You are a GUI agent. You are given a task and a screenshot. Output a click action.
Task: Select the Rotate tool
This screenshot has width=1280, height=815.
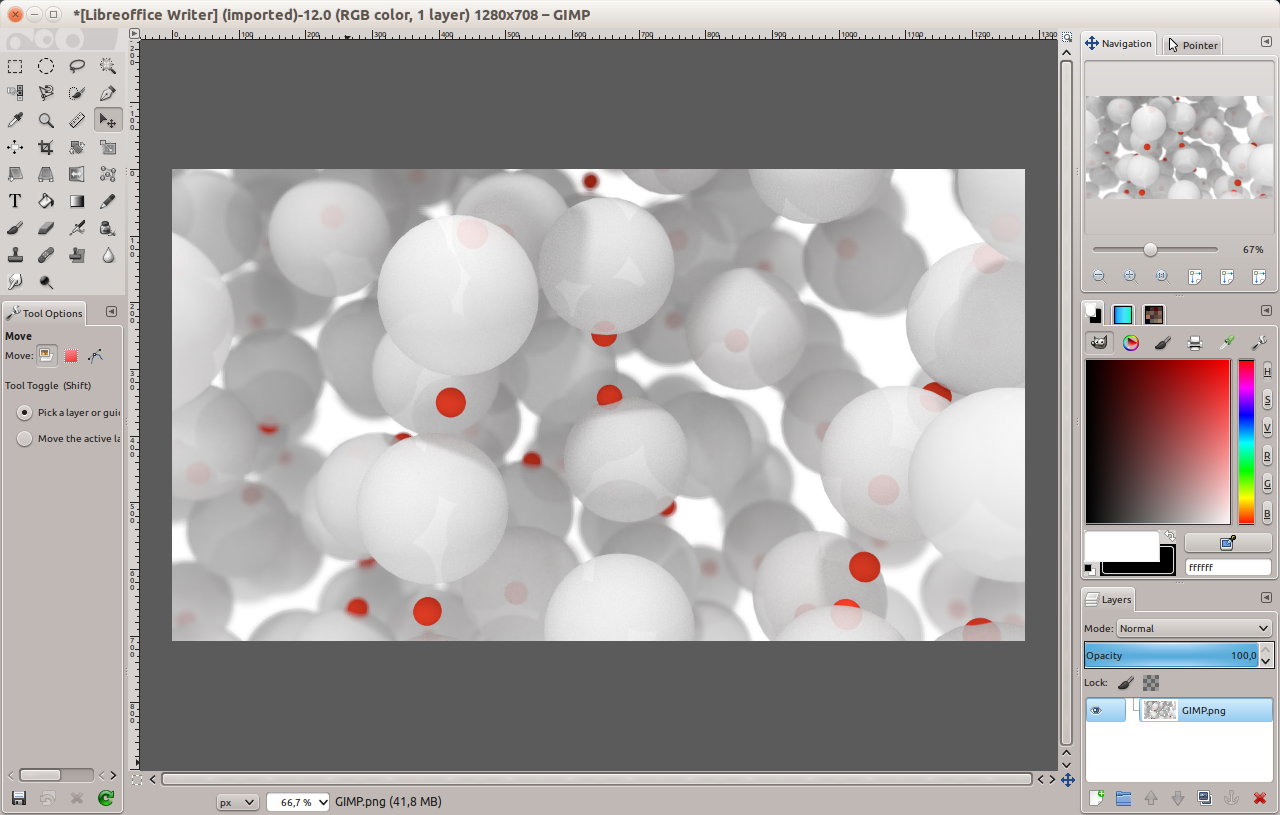point(77,147)
